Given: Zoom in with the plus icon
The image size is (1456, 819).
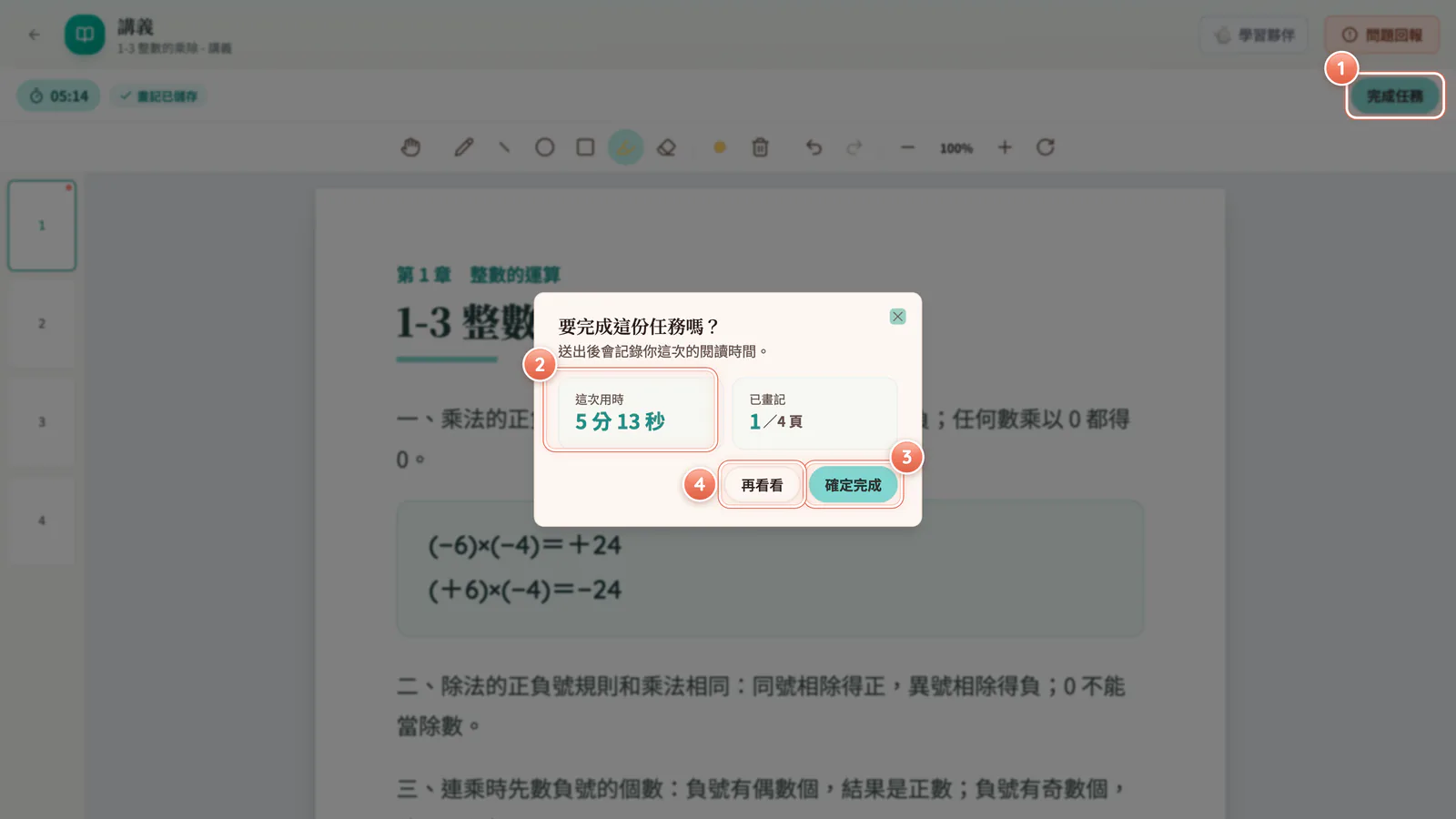Looking at the screenshot, I should 1005,147.
